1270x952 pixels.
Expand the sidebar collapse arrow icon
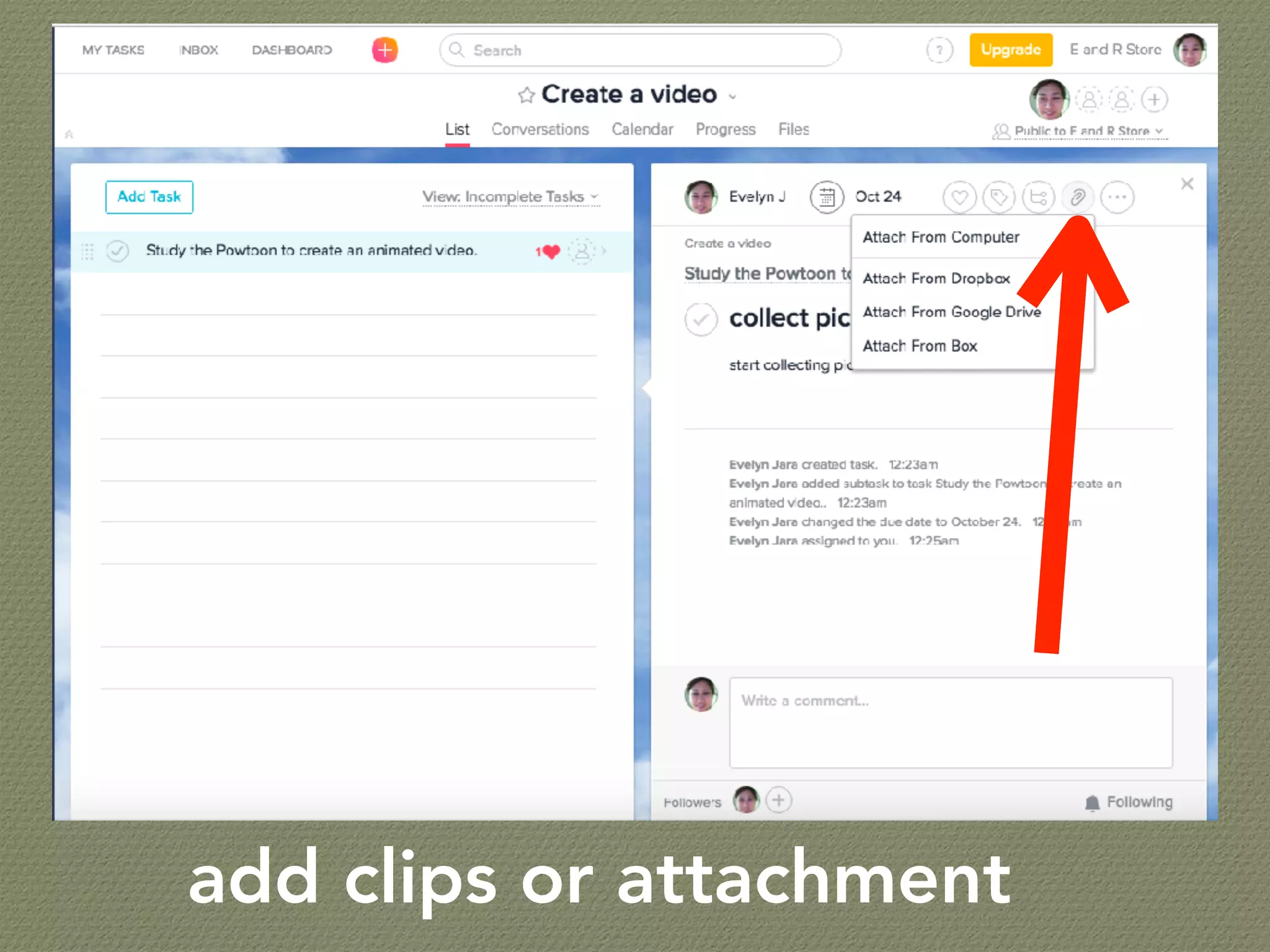pyautogui.click(x=69, y=134)
